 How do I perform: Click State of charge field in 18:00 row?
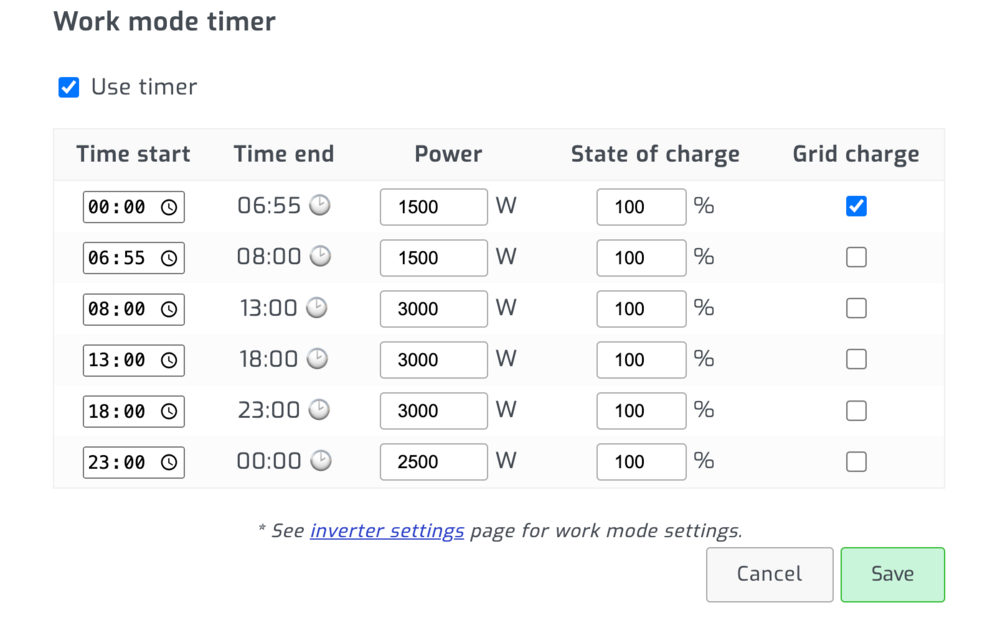[641, 411]
